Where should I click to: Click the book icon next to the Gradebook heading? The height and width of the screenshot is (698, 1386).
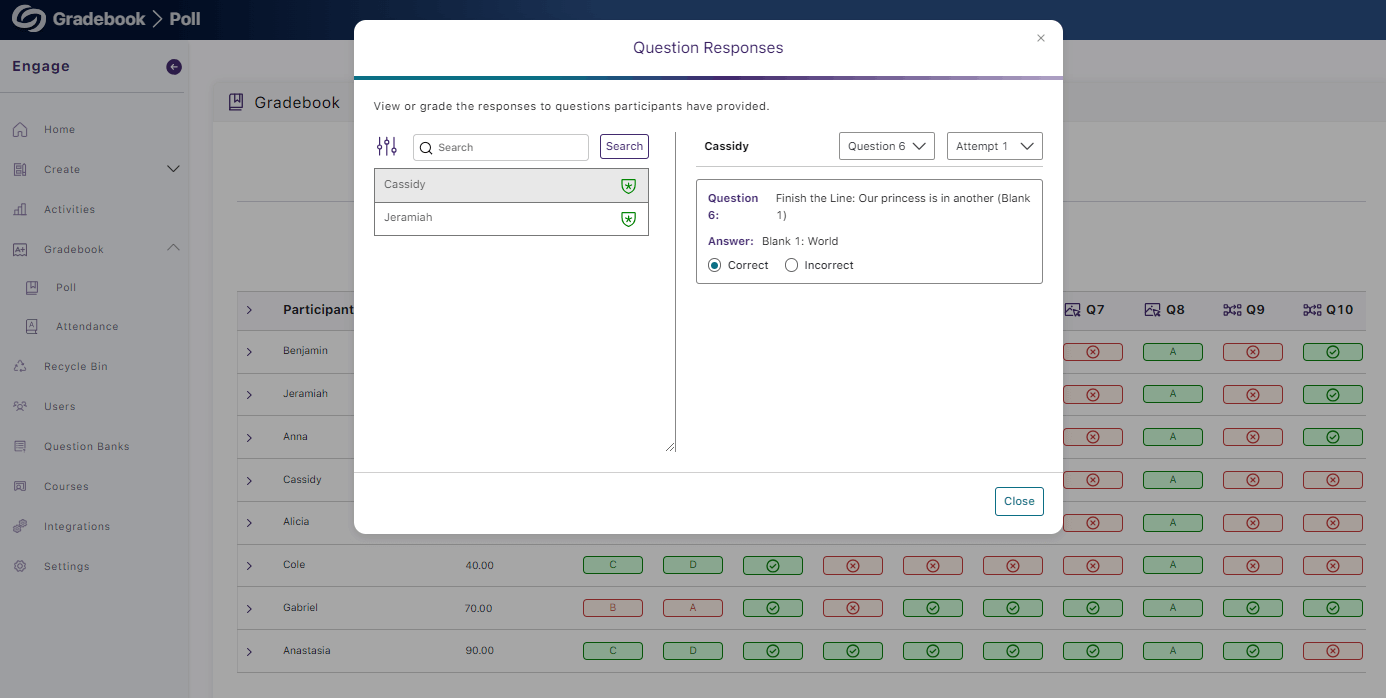pyautogui.click(x=236, y=102)
